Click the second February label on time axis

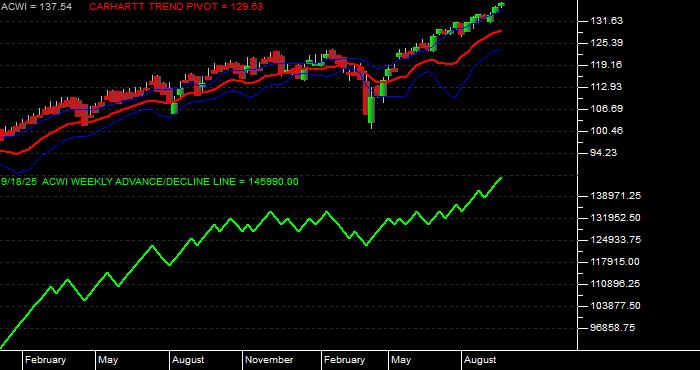click(344, 360)
